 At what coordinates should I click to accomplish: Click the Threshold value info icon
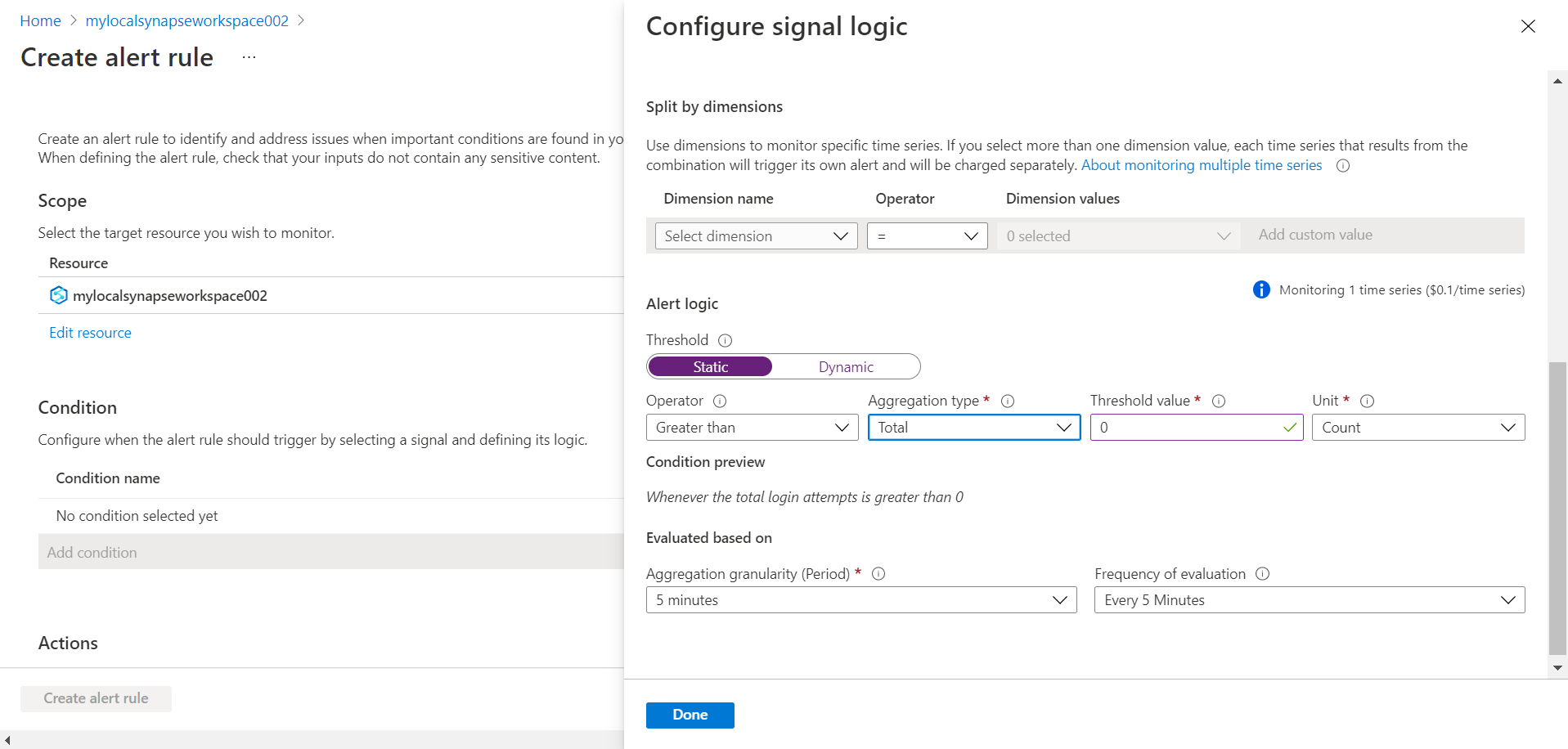[x=1219, y=401]
